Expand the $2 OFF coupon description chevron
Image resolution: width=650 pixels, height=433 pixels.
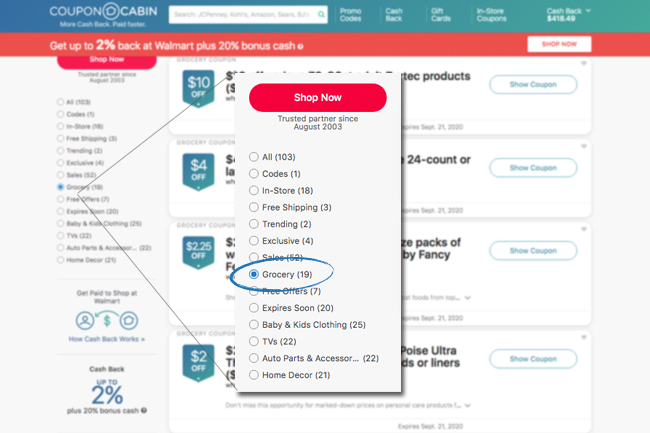coord(468,405)
